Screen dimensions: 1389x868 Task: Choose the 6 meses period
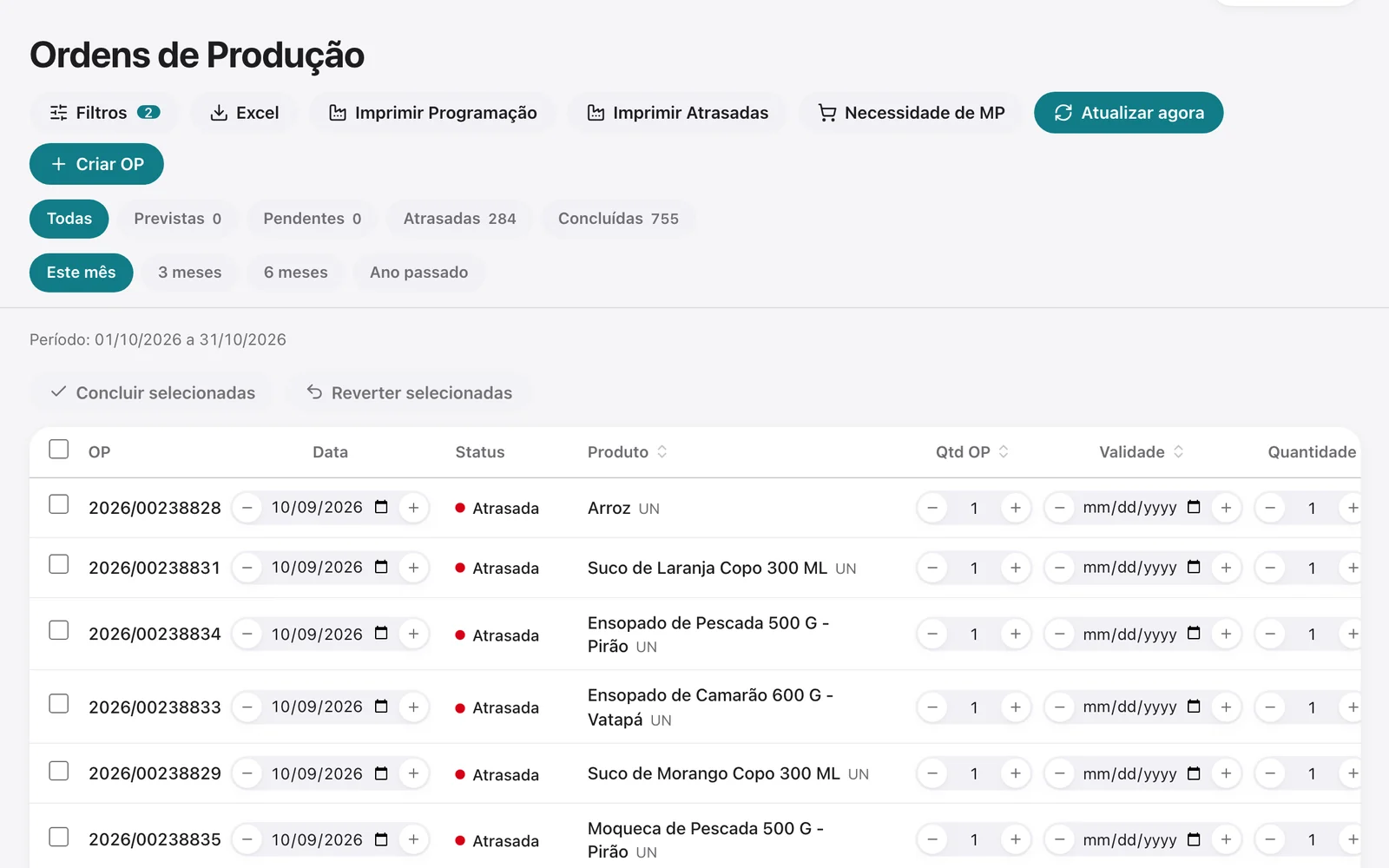tap(295, 273)
